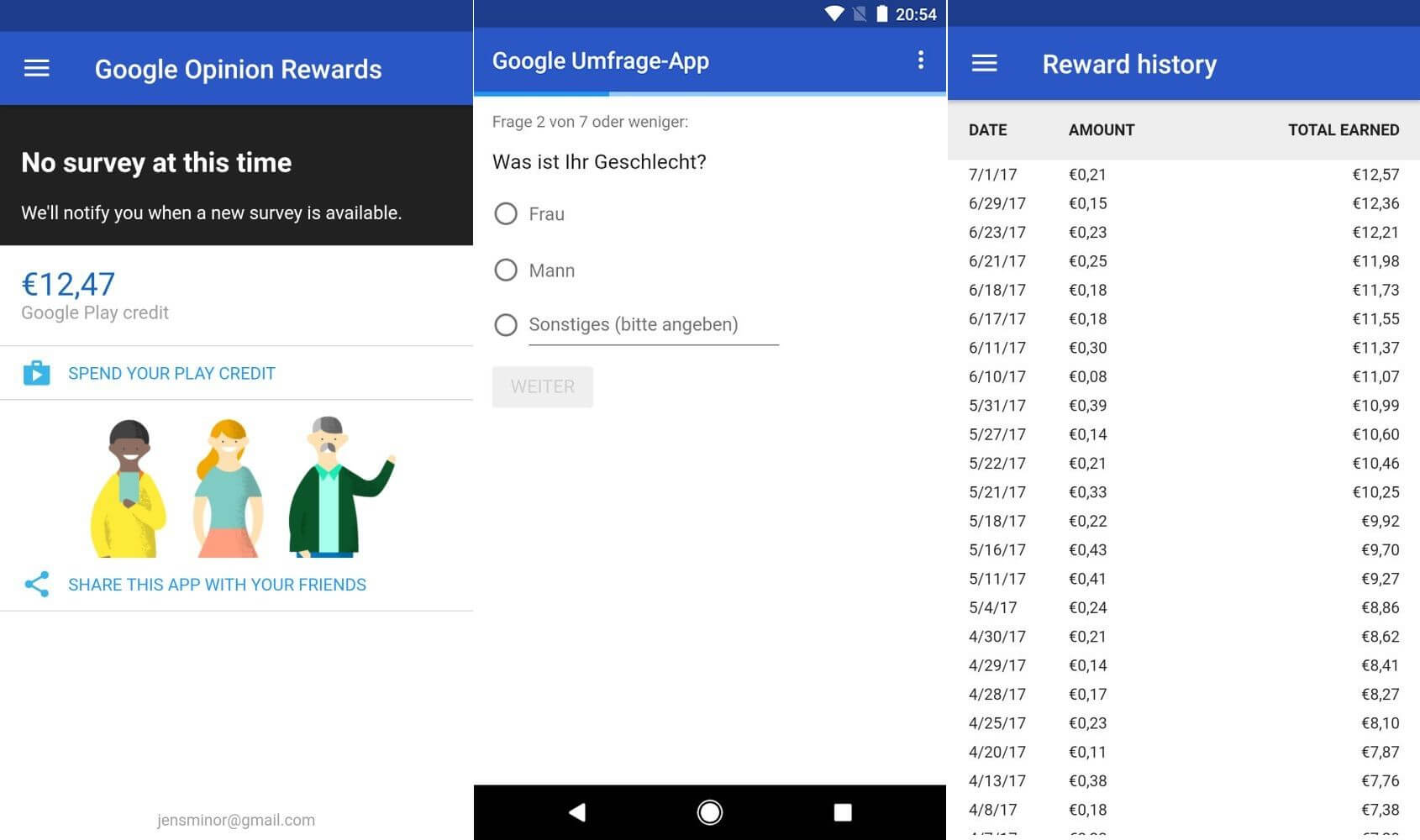Click the DATE column header
The image size is (1420, 840).
pos(987,130)
